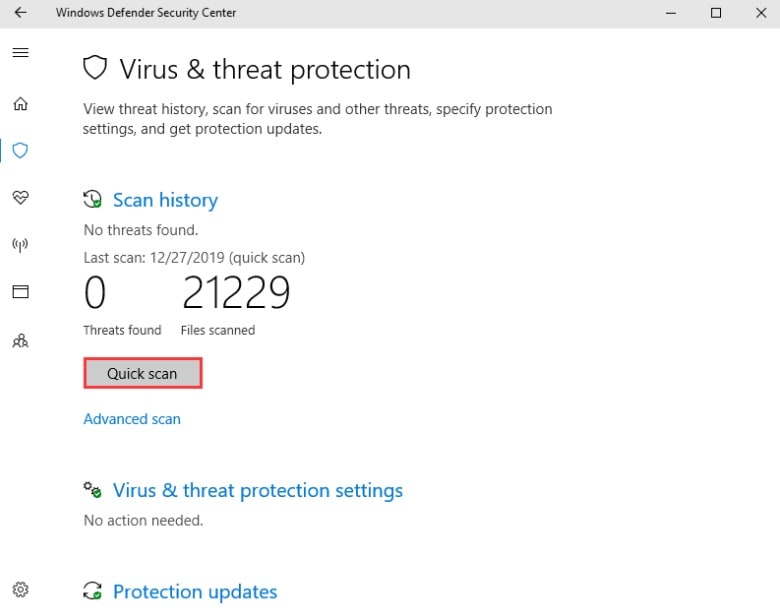Select the Virus & threat protection shield icon
The image size is (780, 612).
tap(20, 151)
